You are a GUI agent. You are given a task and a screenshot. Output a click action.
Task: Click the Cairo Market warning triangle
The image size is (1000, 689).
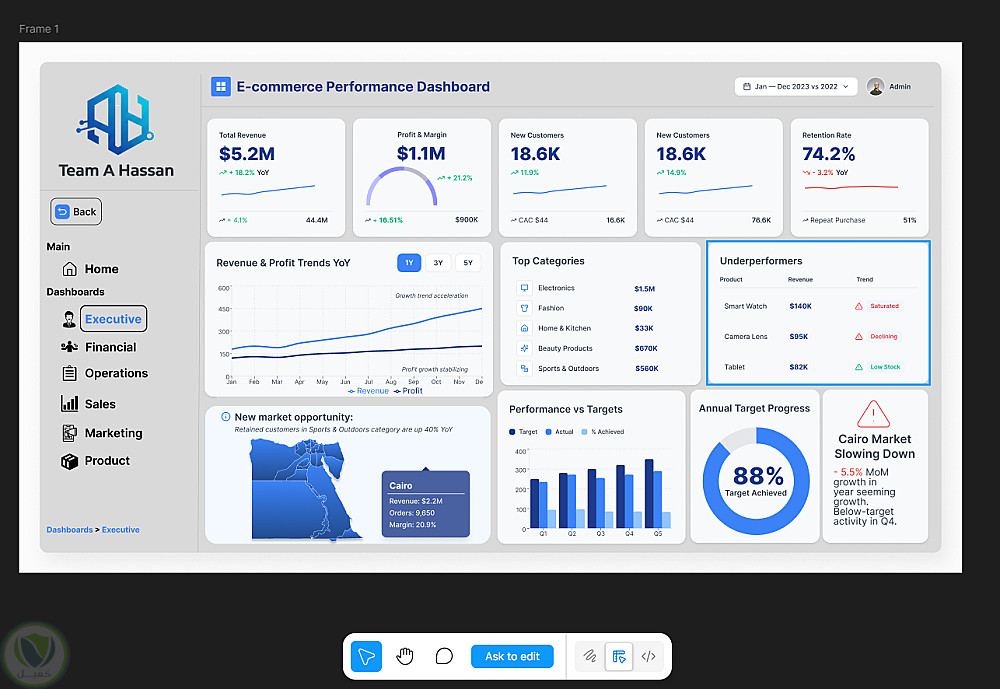click(874, 414)
